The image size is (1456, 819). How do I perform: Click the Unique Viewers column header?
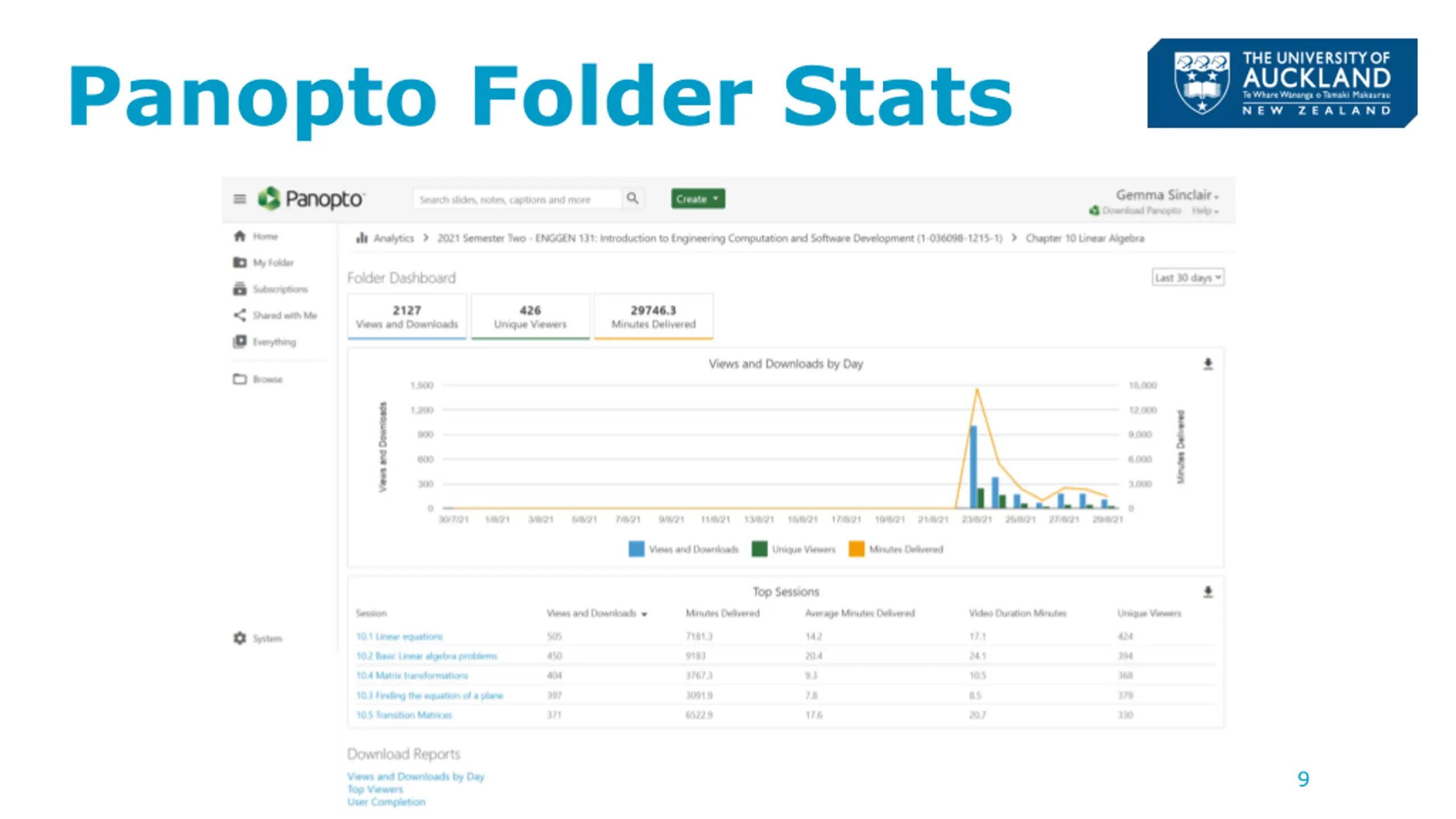tap(1149, 613)
